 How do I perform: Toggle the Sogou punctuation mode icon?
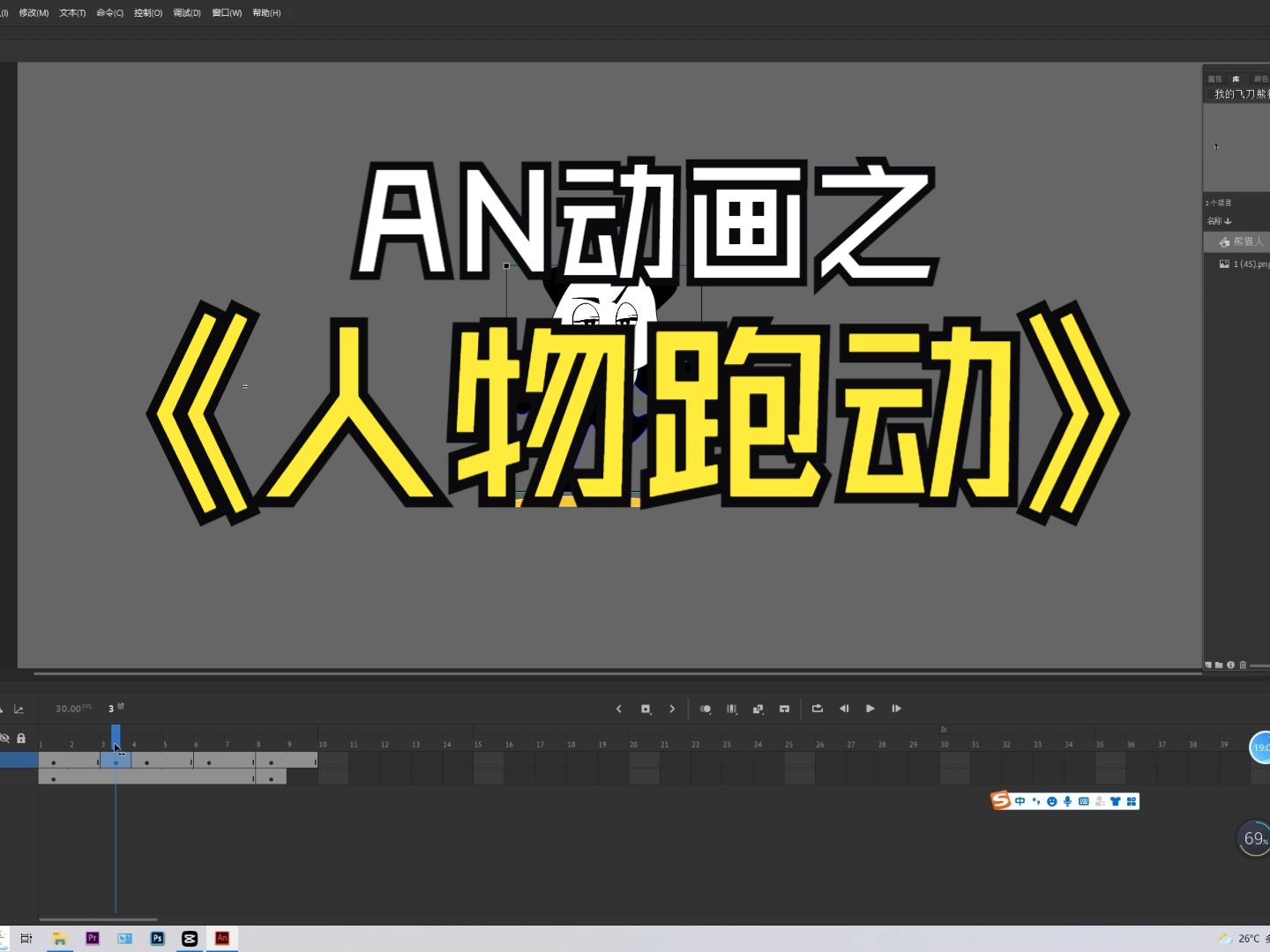(1036, 801)
